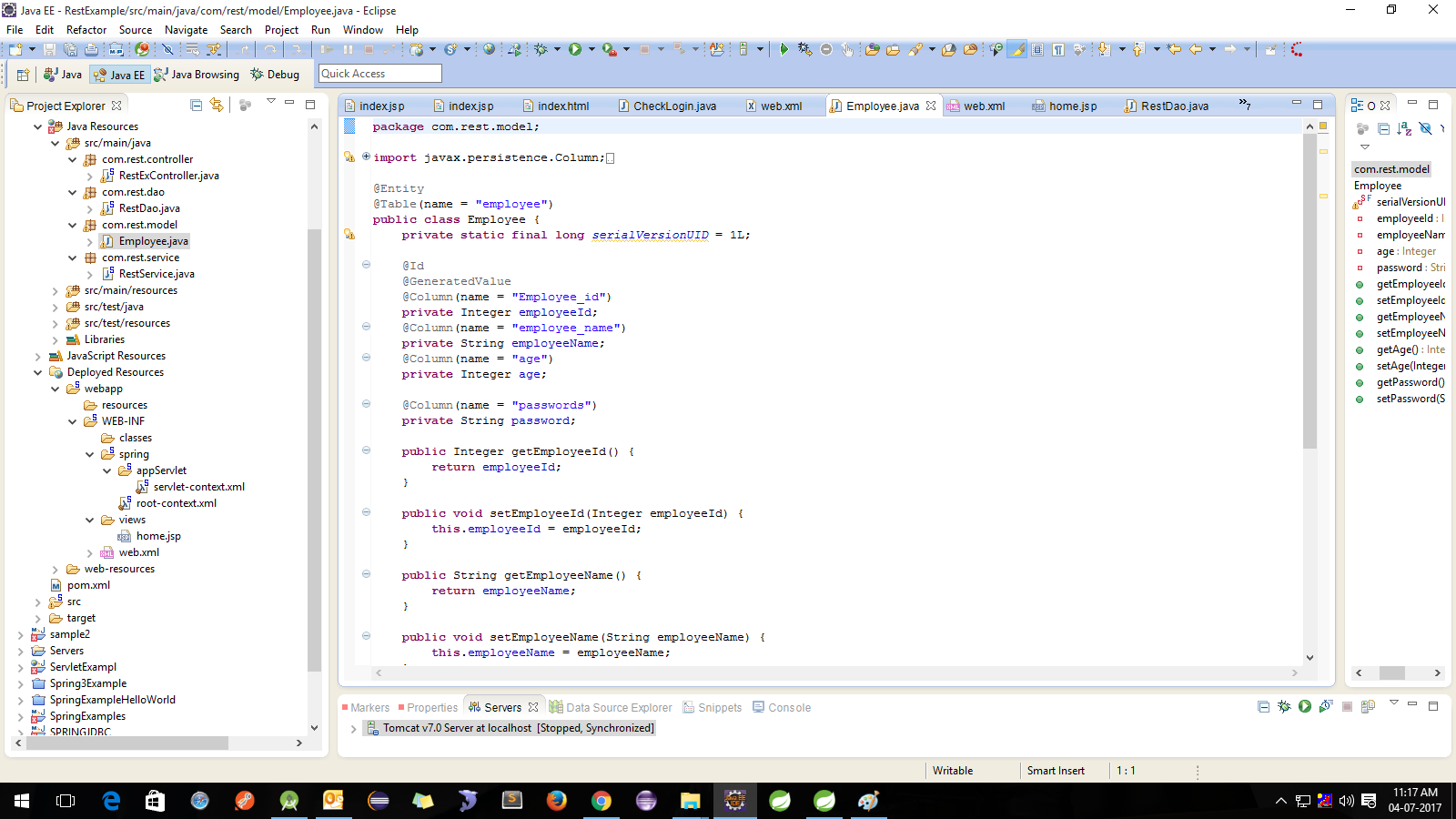Toggle Show Whitespace Characters in the toolbar
The width and height of the screenshot is (1456, 819).
(x=1058, y=49)
